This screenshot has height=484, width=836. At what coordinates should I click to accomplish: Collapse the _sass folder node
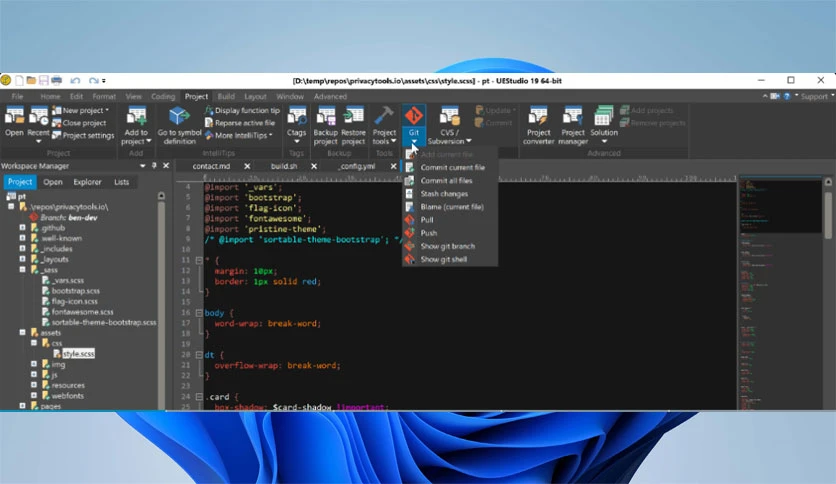coord(22,270)
